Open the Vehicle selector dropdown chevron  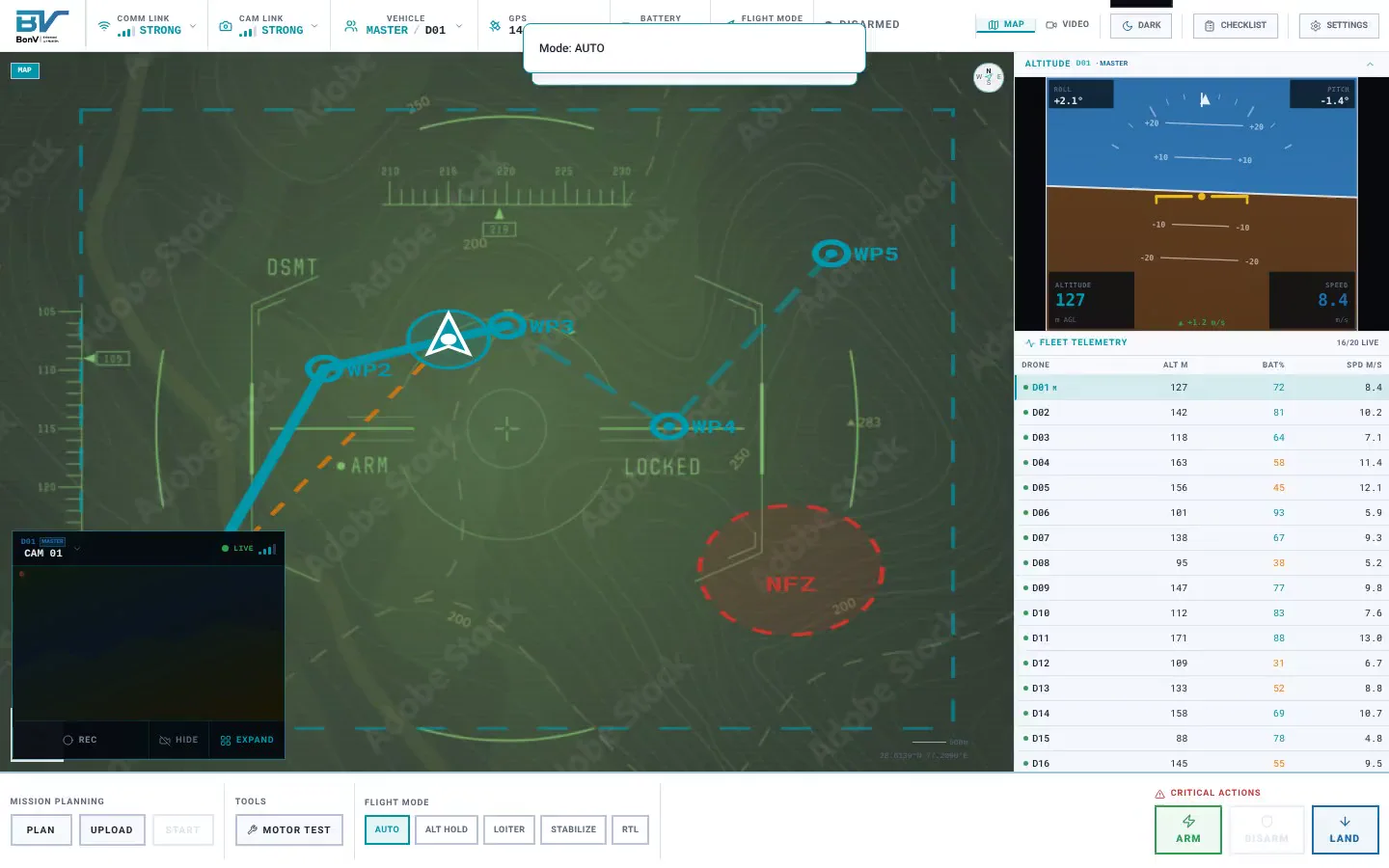pos(459,26)
